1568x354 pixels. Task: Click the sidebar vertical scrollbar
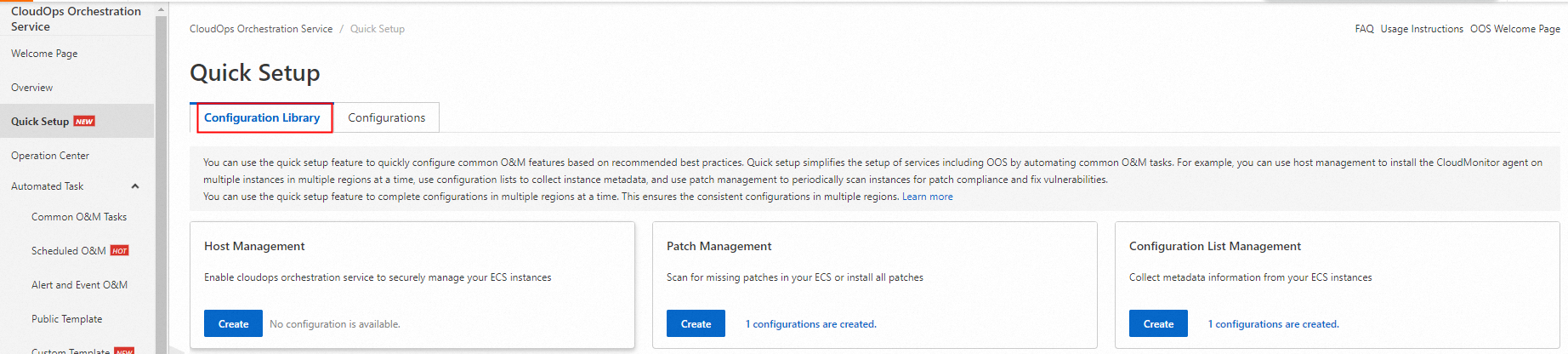[x=162, y=183]
